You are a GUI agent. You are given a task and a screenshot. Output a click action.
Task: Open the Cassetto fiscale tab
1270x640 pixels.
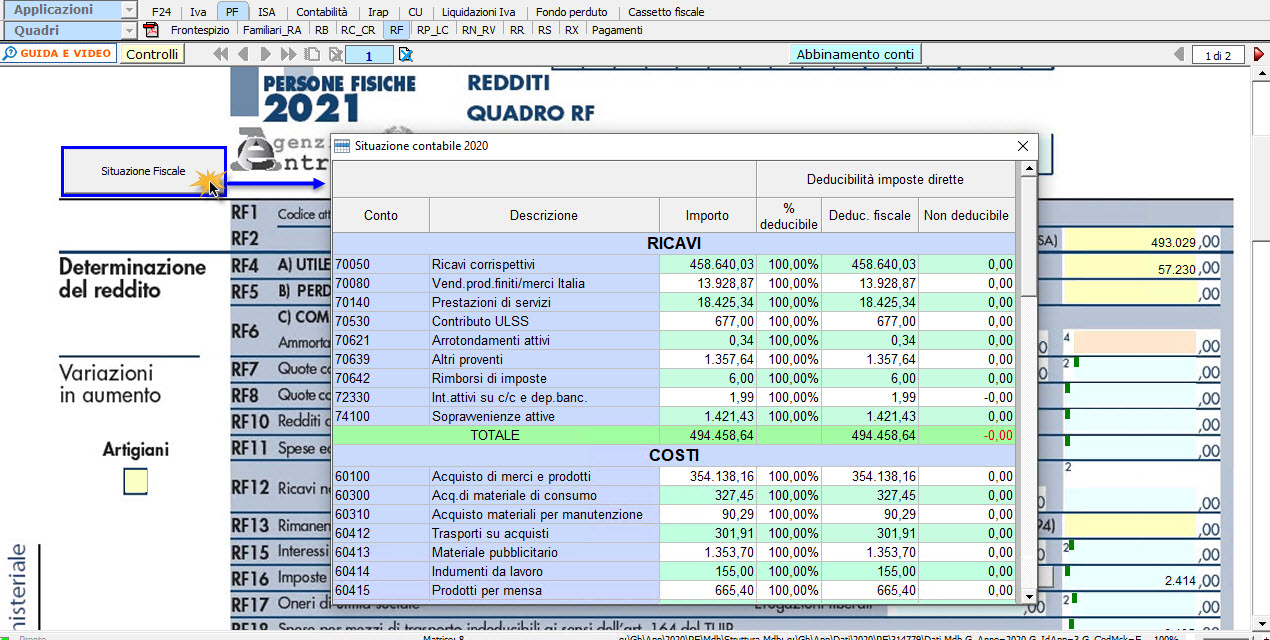(x=666, y=12)
